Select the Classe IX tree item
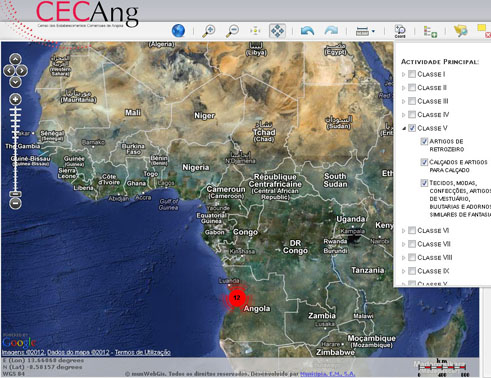Screen dimensions: 491x378 [x=433, y=271]
